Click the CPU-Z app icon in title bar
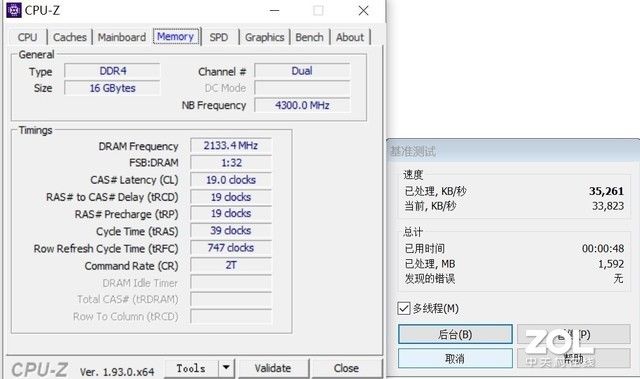640x379 pixels. [14, 10]
